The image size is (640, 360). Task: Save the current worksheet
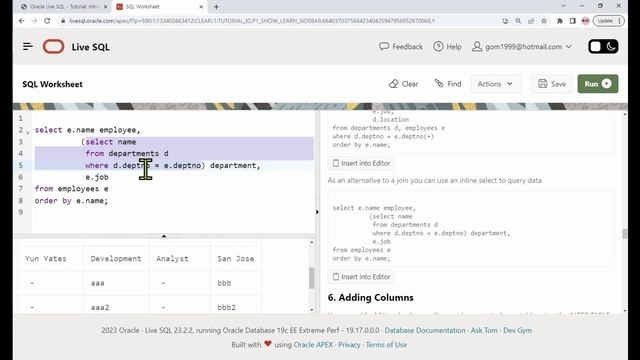pyautogui.click(x=552, y=84)
